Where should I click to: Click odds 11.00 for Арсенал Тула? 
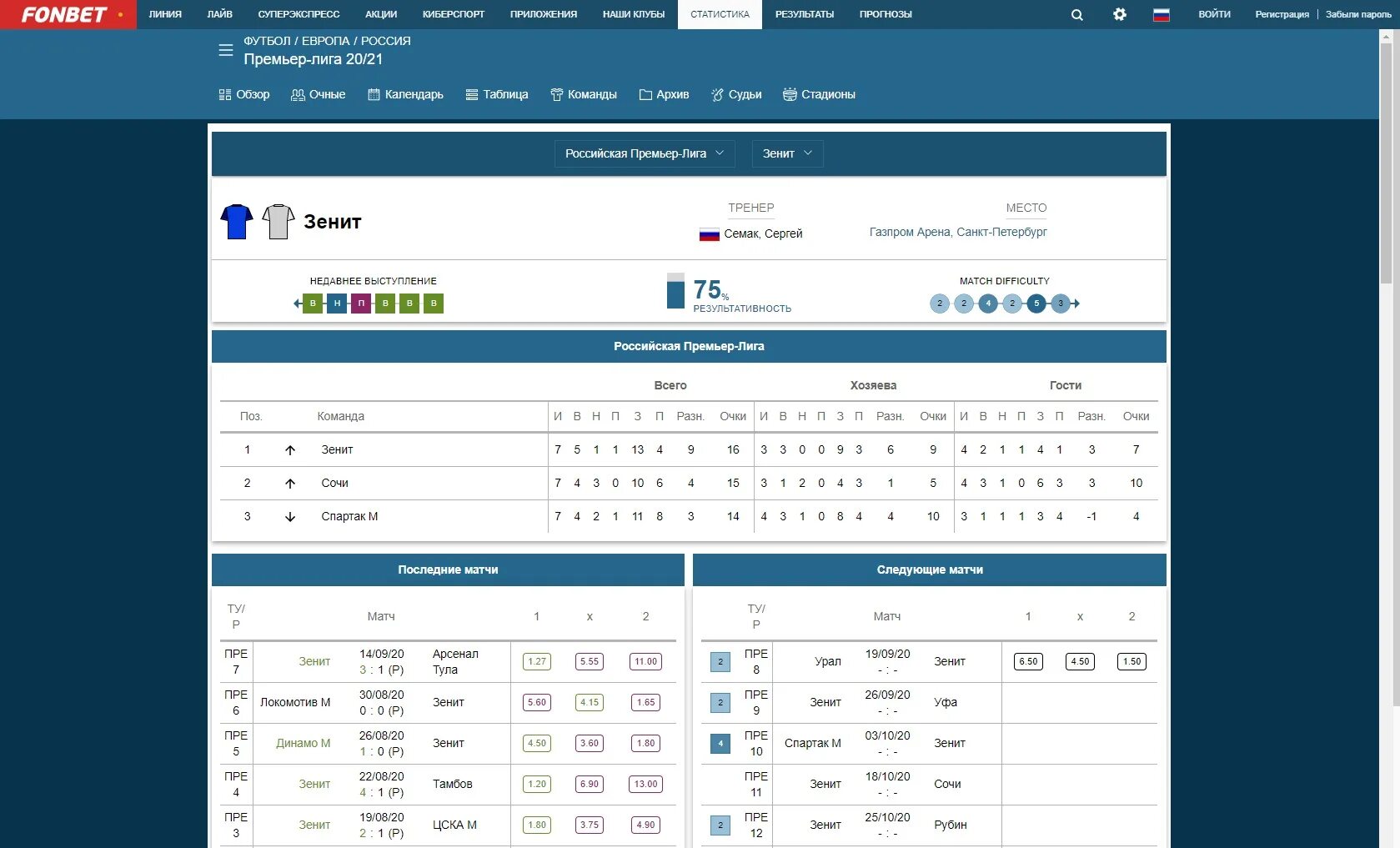pos(646,662)
